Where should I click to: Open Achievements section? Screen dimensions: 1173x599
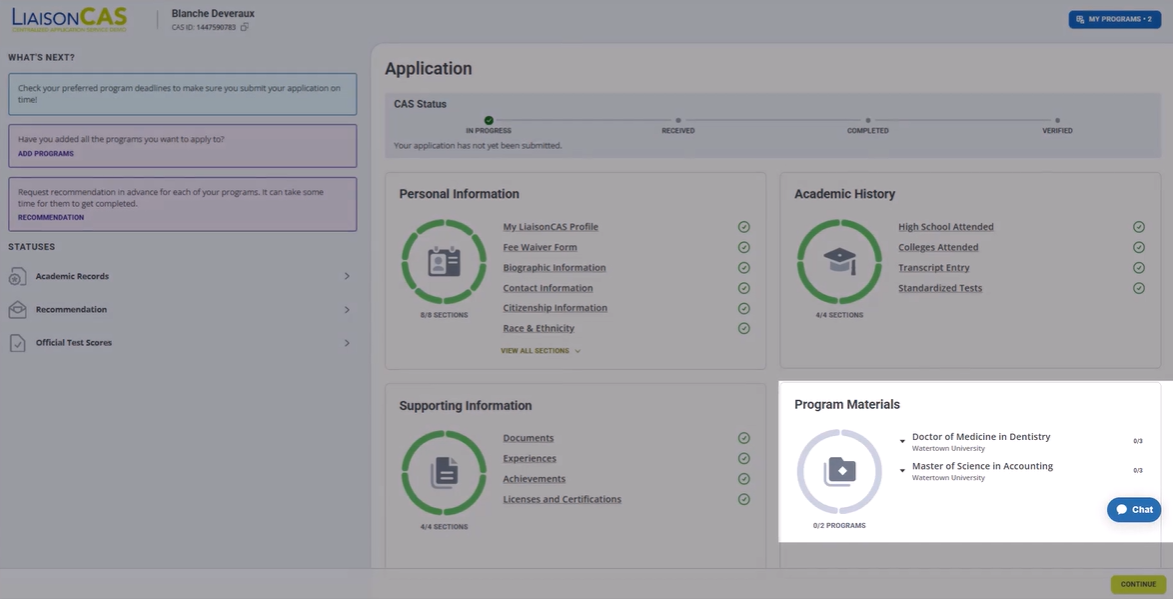pyautogui.click(x=534, y=479)
